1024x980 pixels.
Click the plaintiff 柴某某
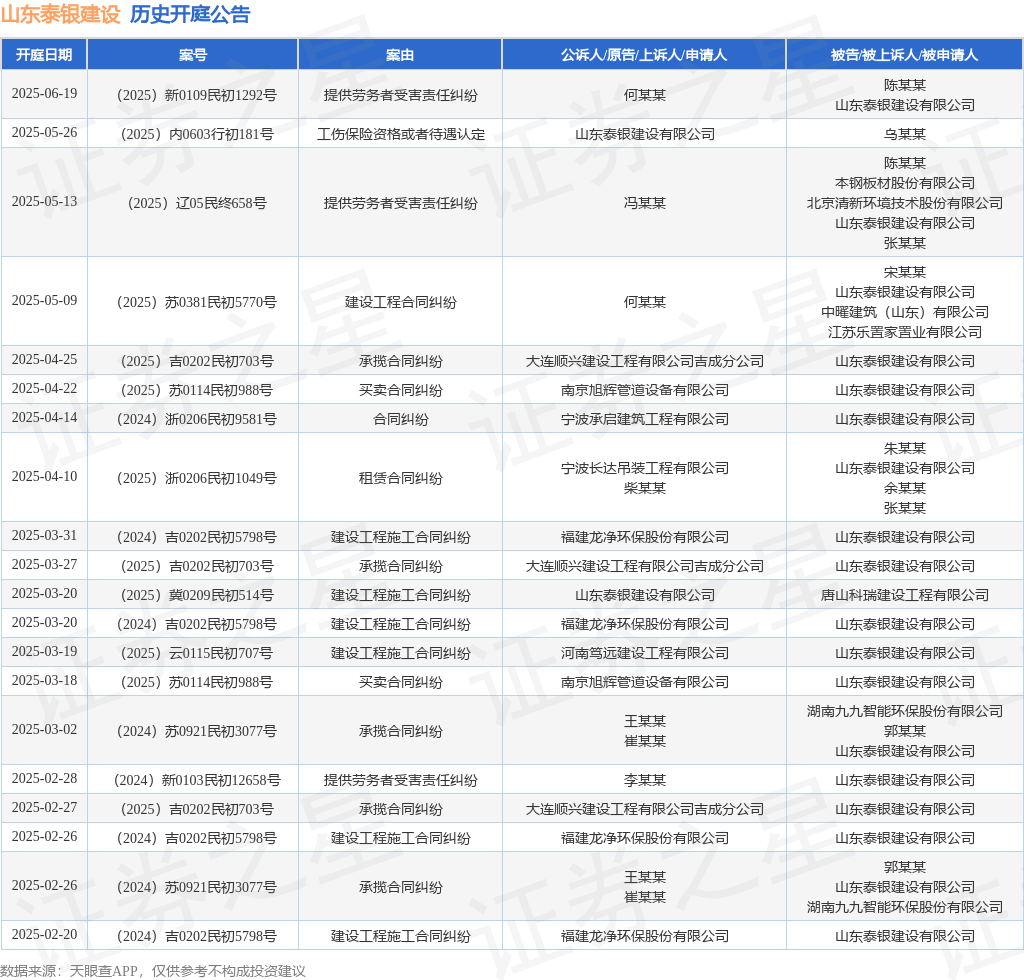coord(645,488)
